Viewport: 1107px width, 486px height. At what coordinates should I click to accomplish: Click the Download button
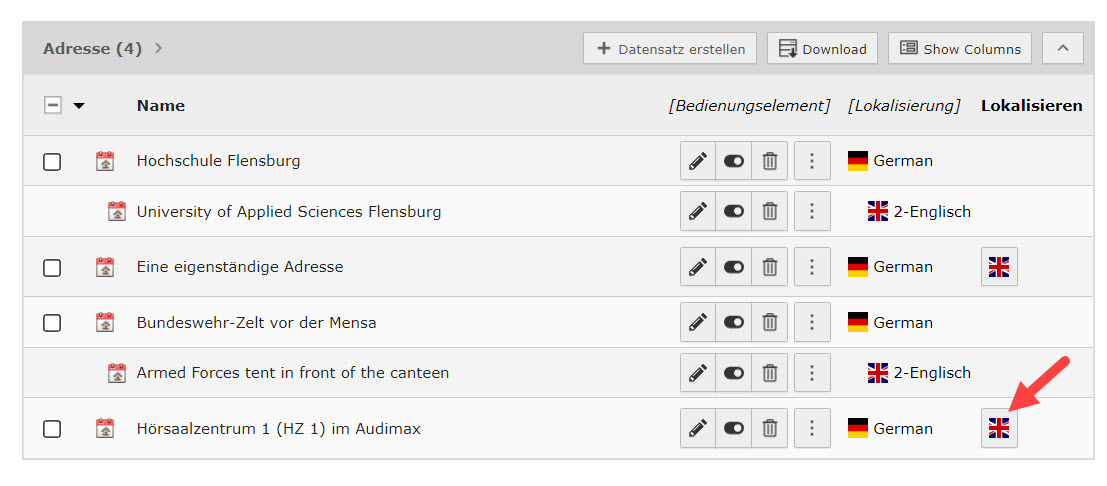point(822,48)
